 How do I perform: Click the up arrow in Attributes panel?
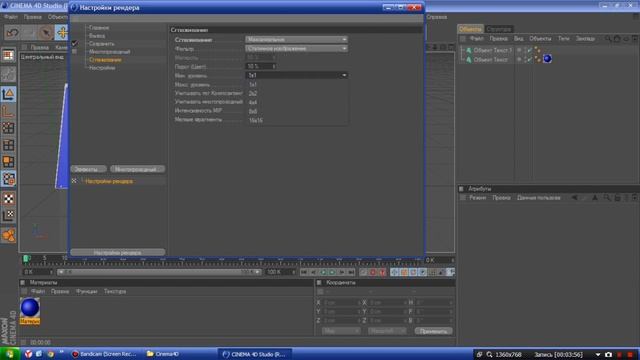[595, 198]
